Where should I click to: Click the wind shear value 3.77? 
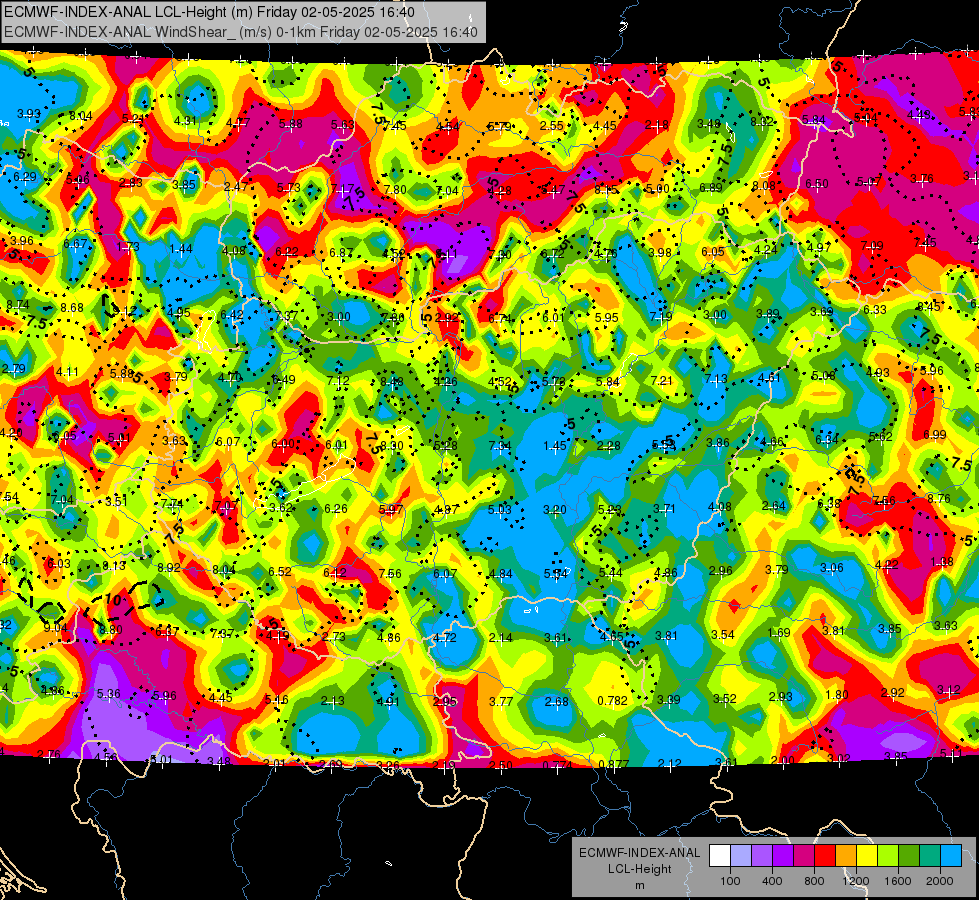pos(501,701)
